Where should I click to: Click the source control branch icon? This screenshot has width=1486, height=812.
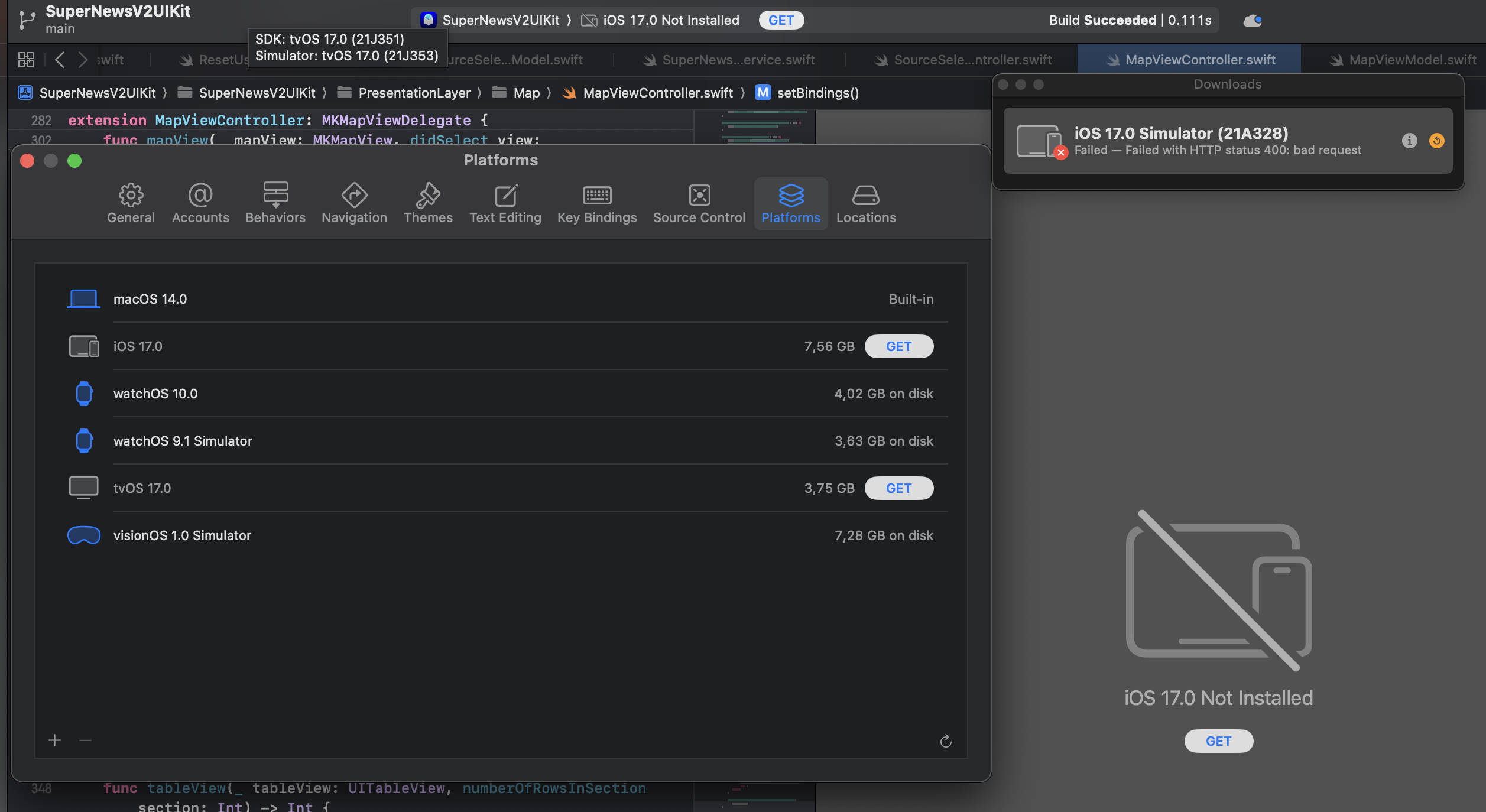pos(27,20)
